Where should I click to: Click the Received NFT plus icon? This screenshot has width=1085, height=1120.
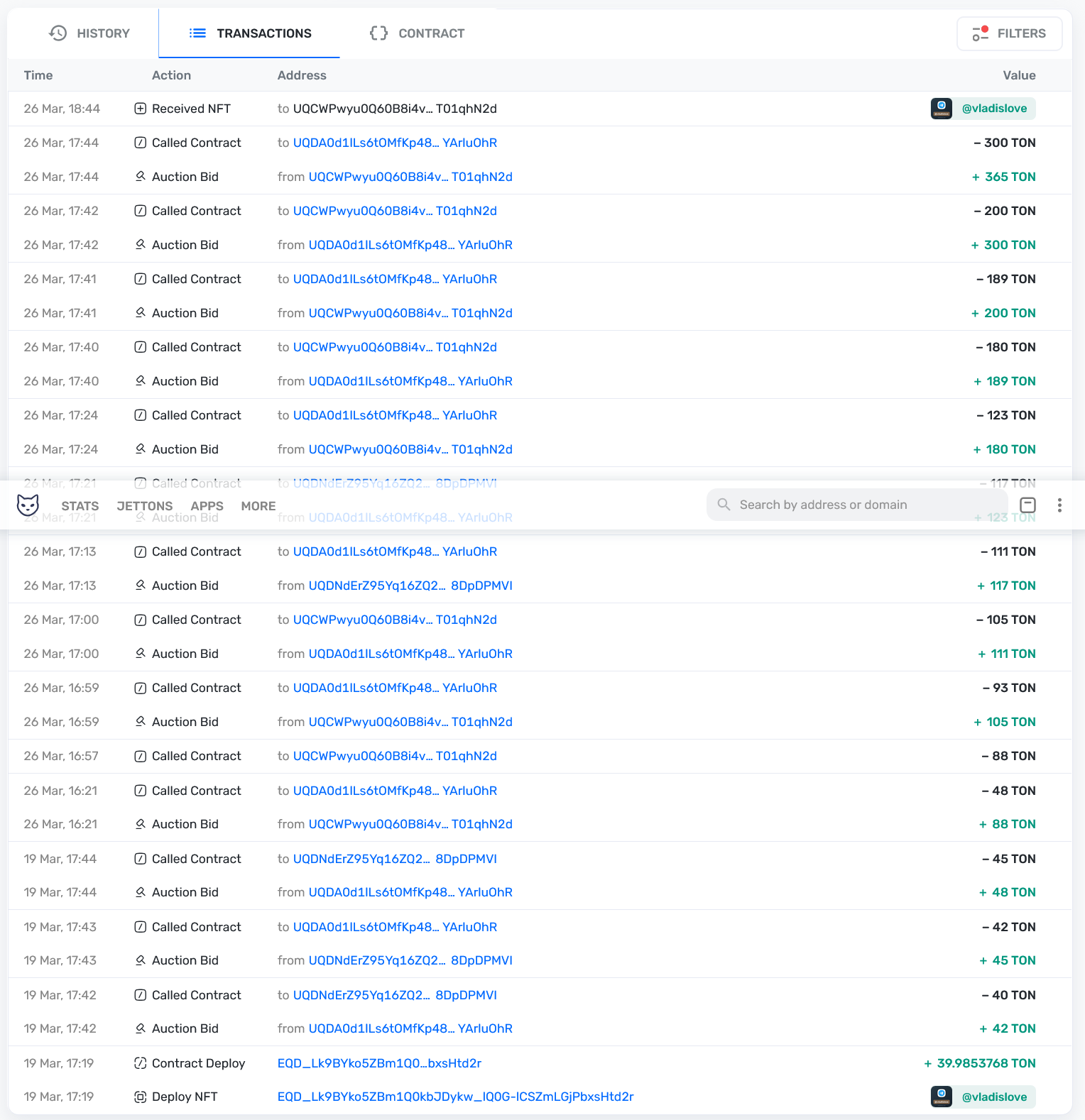tap(141, 109)
